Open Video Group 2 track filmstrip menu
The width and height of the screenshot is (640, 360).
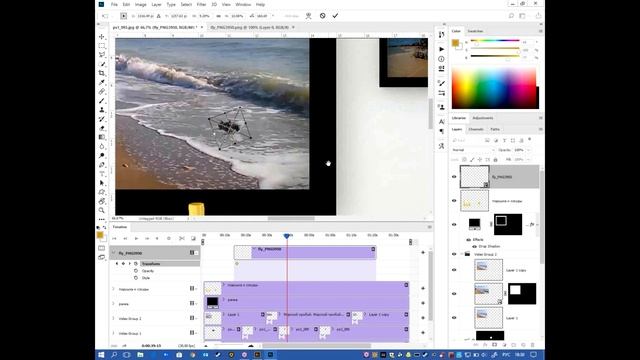tap(192, 318)
